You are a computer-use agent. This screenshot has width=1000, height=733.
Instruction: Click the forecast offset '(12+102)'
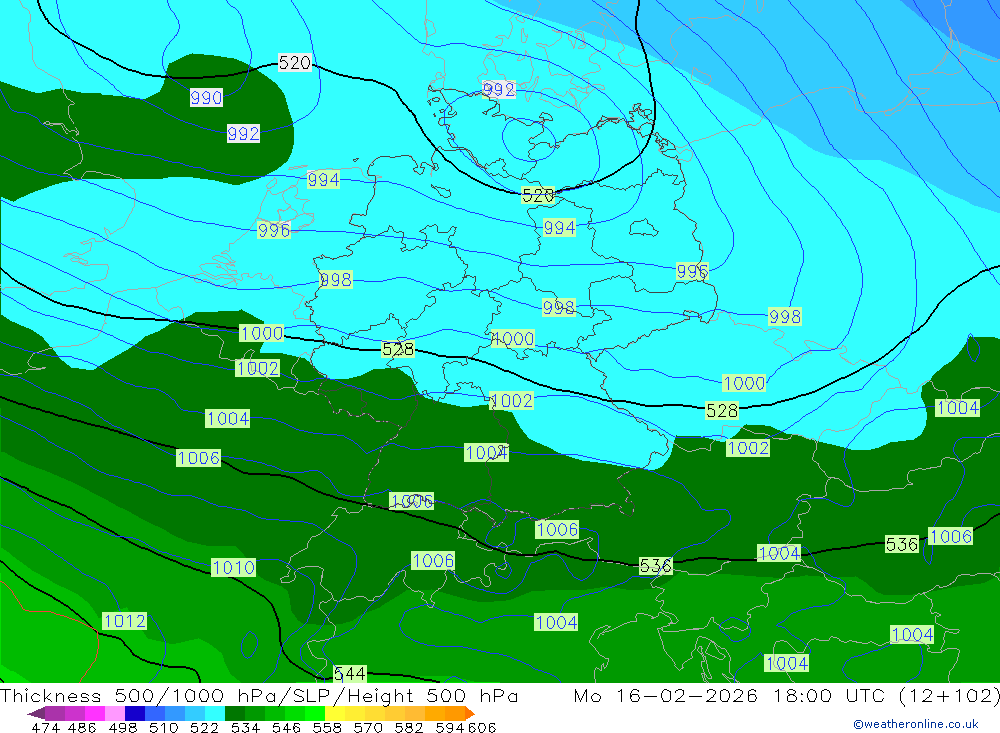pos(950,695)
